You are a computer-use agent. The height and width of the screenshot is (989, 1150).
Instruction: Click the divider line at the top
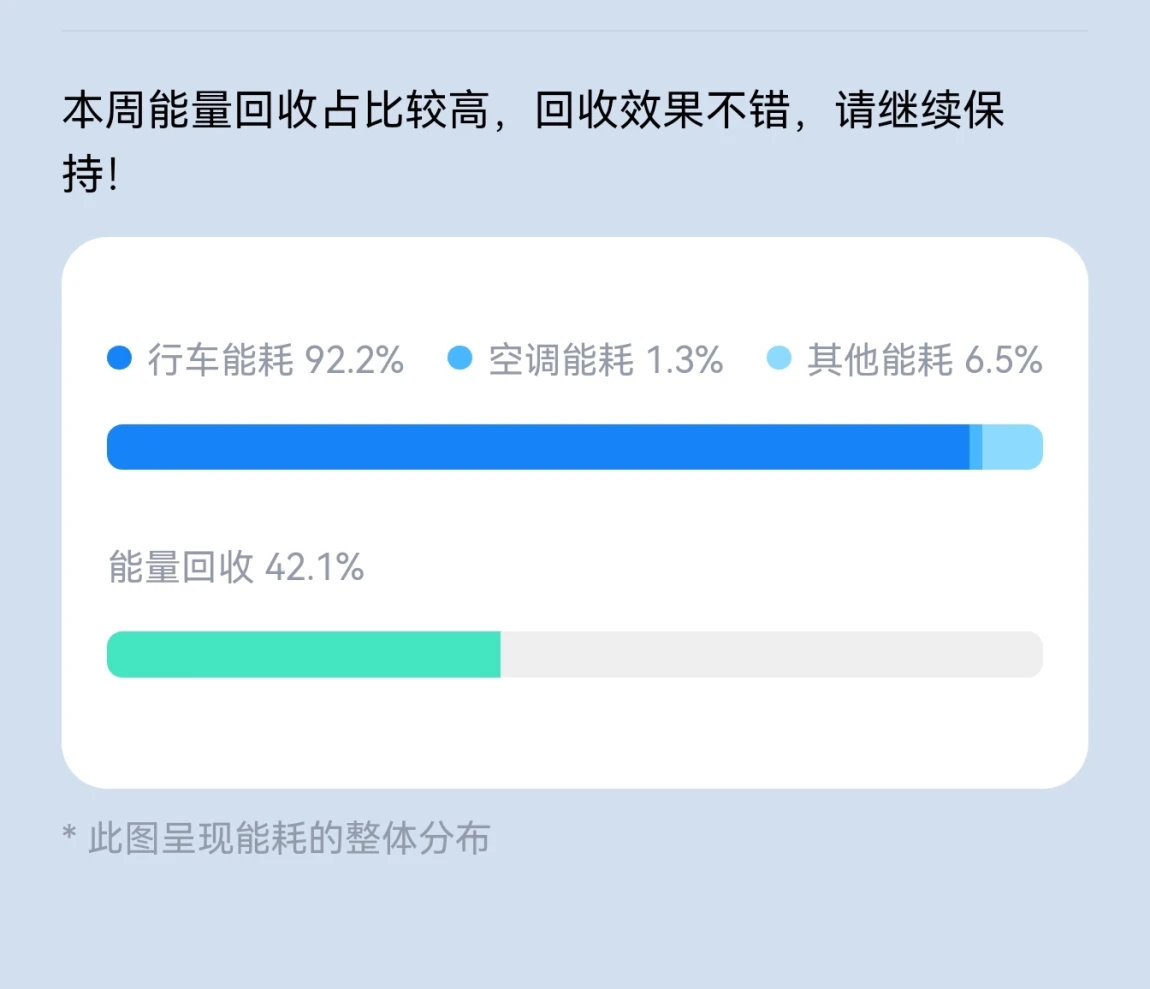point(575,30)
